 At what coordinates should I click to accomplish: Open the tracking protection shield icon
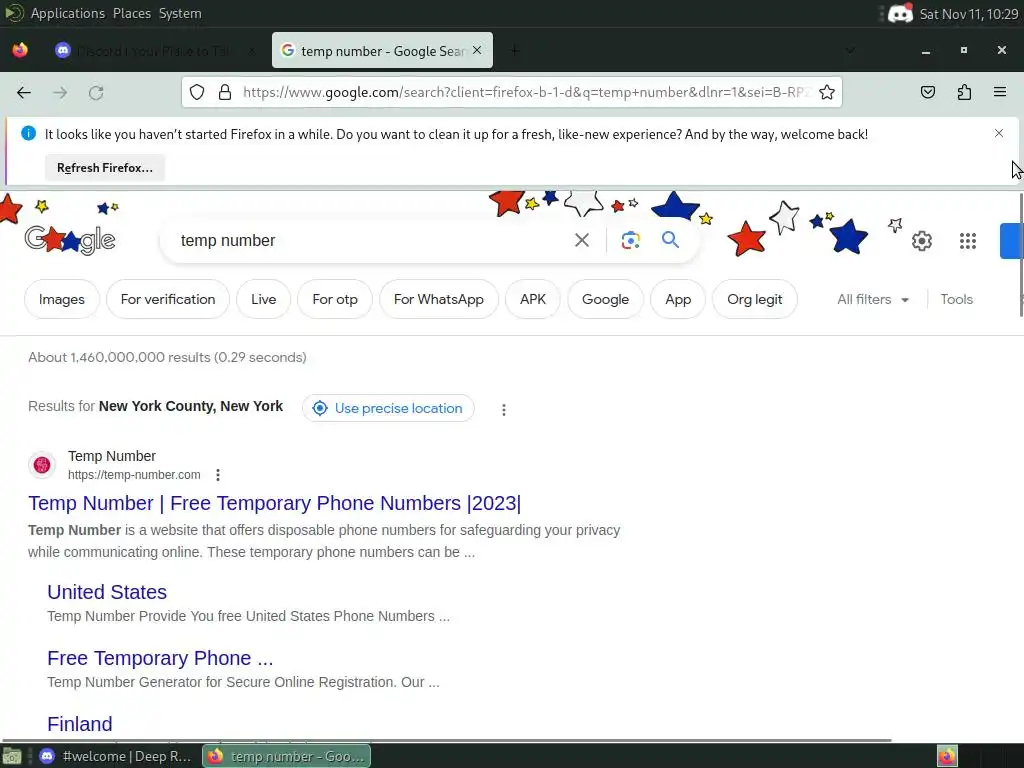point(197,92)
